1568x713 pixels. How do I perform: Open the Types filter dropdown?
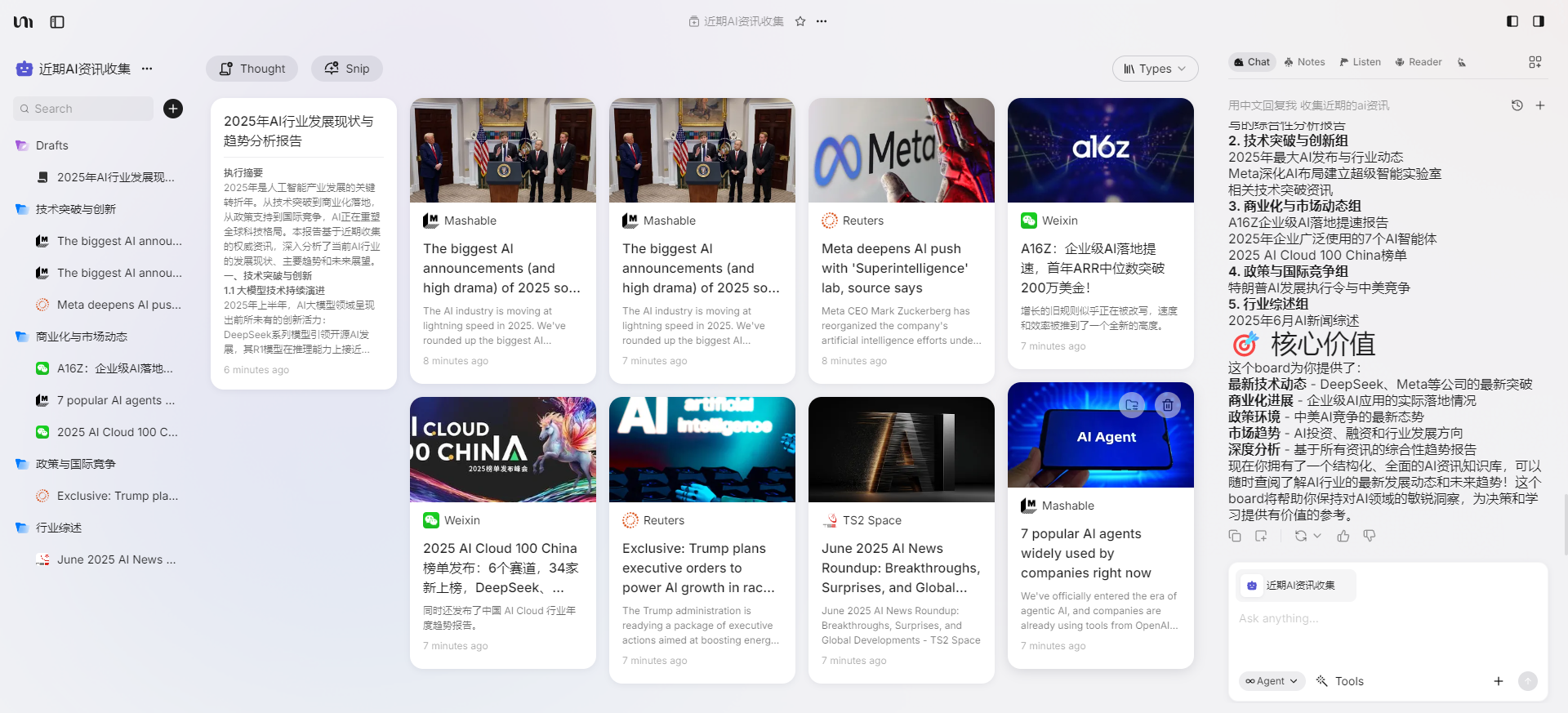tap(1155, 69)
